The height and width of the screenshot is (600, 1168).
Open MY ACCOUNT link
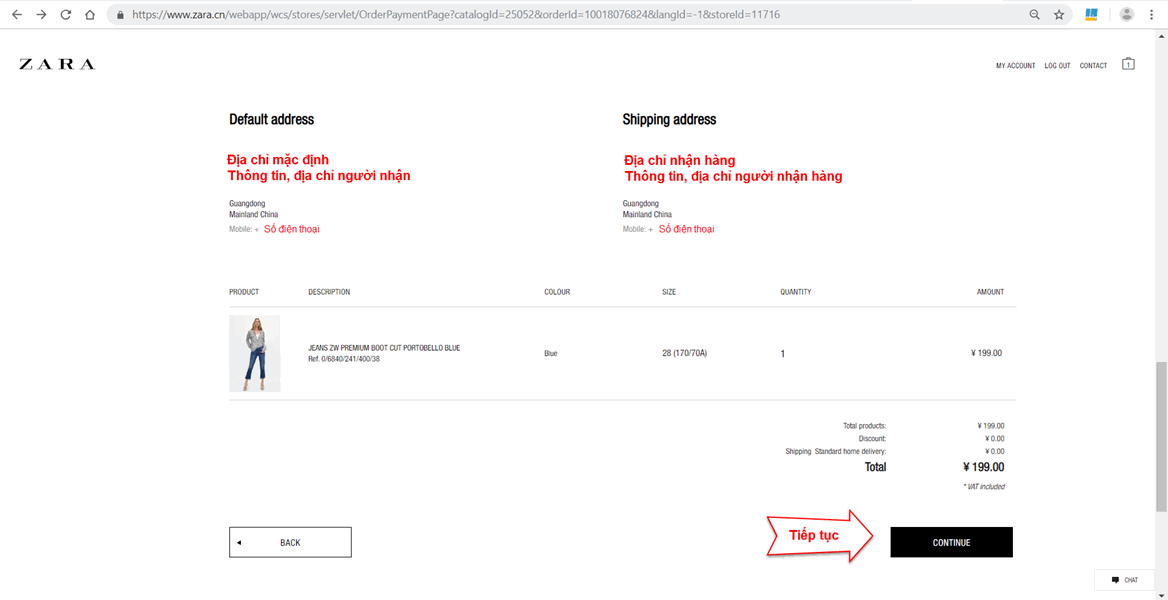(x=1015, y=66)
